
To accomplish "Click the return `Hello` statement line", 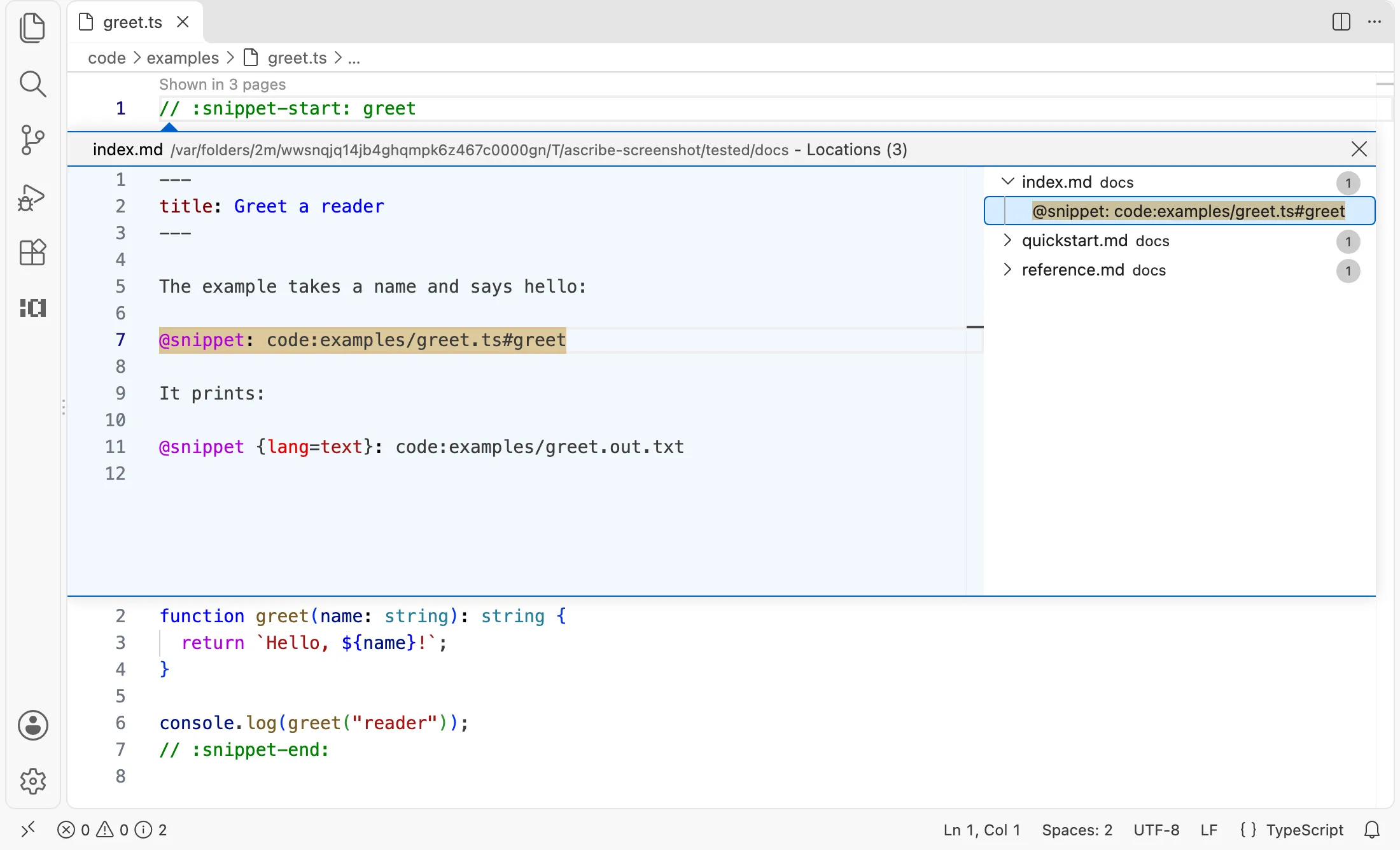I will pos(314,643).
